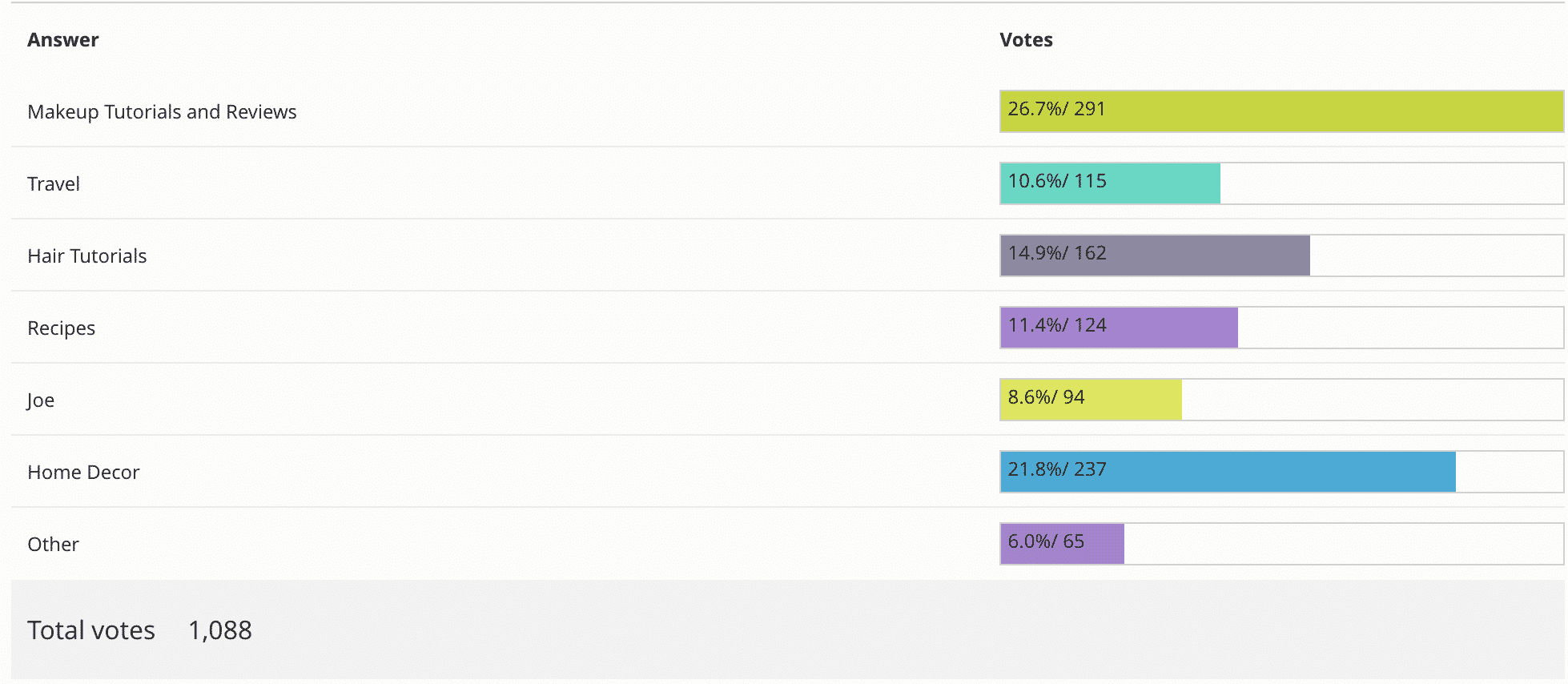Image resolution: width=1568 pixels, height=684 pixels.
Task: Select the 1,088 total votes number
Action: 220,630
